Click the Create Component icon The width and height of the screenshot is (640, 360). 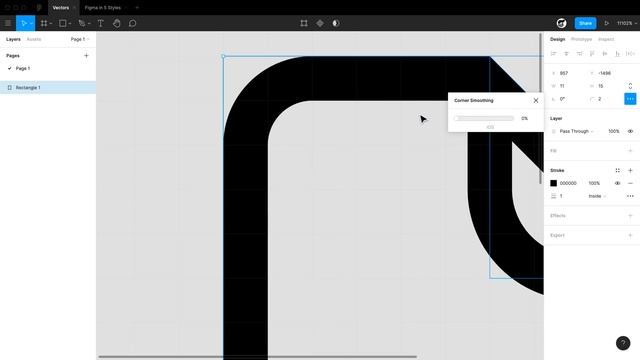(320, 23)
